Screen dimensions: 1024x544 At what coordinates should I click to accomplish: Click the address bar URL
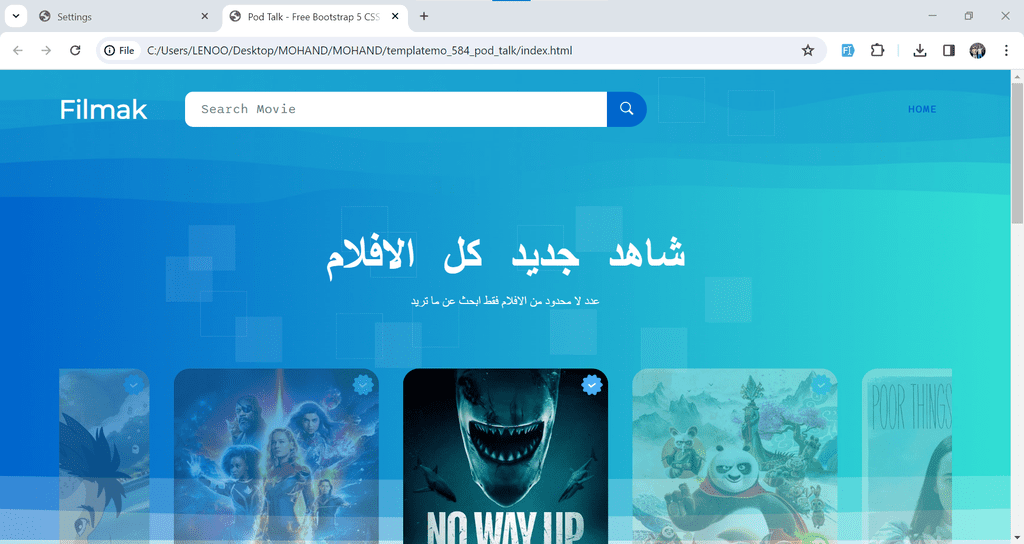pos(359,50)
